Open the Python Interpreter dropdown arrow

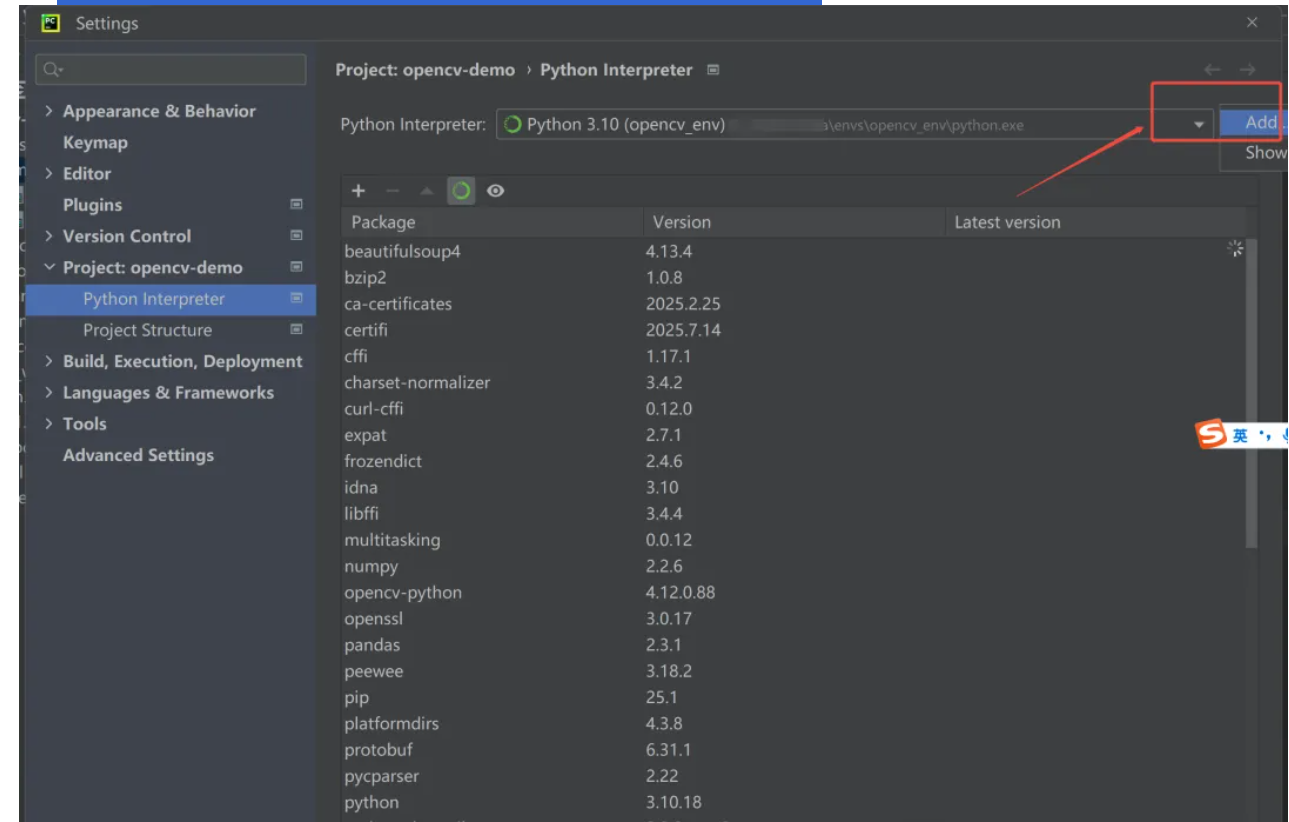[1198, 125]
